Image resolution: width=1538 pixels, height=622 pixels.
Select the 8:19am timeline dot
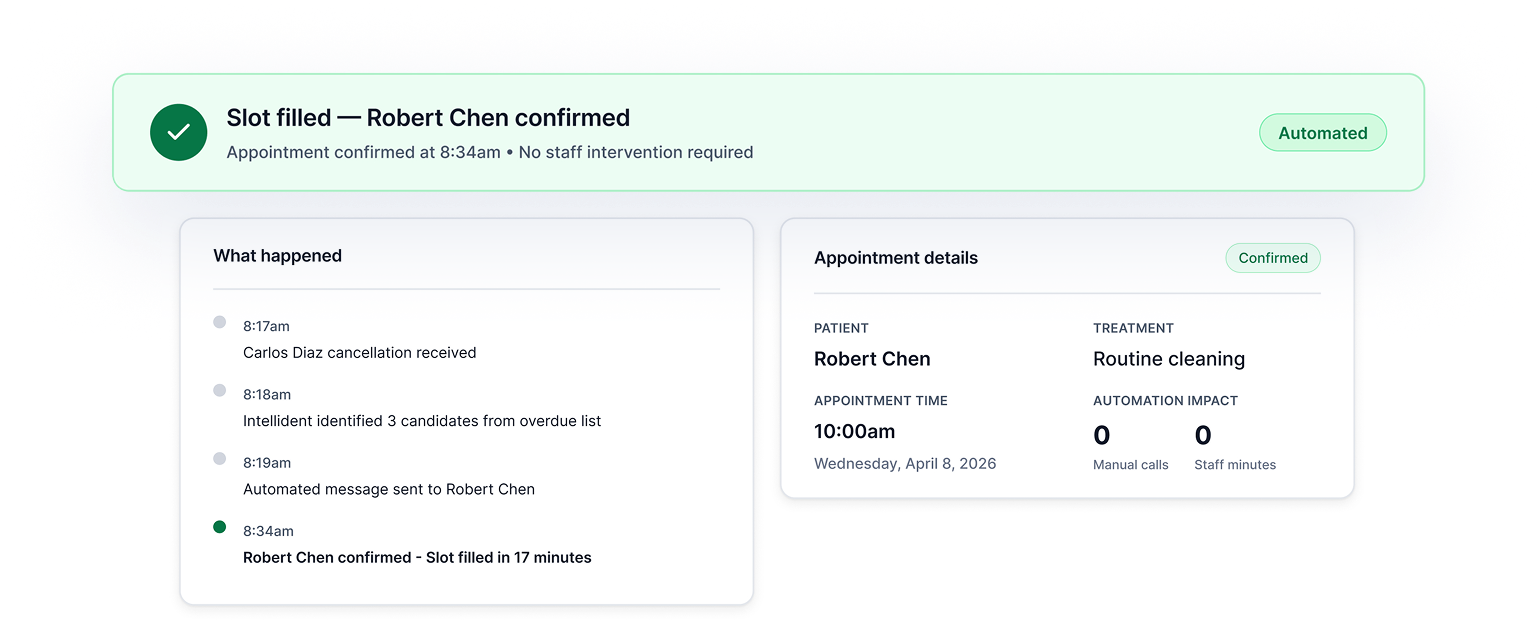pos(220,458)
